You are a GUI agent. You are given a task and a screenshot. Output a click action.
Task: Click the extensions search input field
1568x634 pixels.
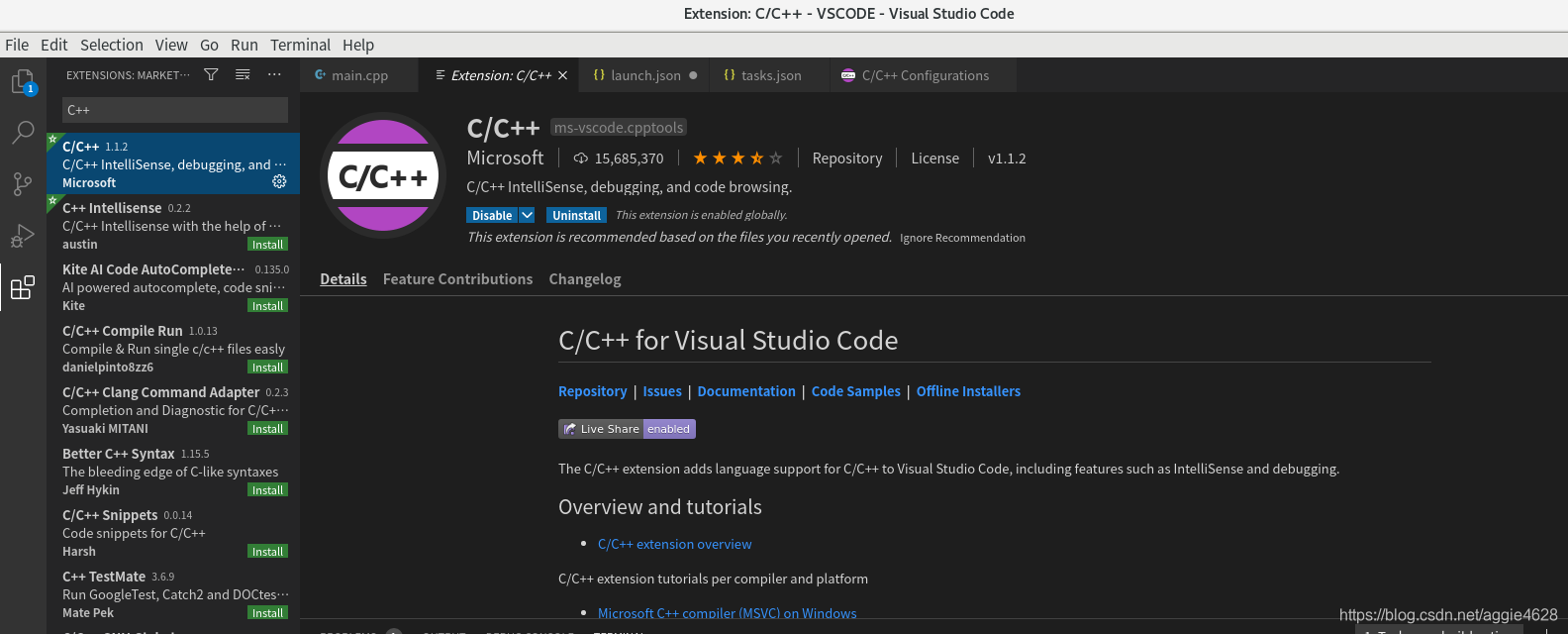point(175,110)
